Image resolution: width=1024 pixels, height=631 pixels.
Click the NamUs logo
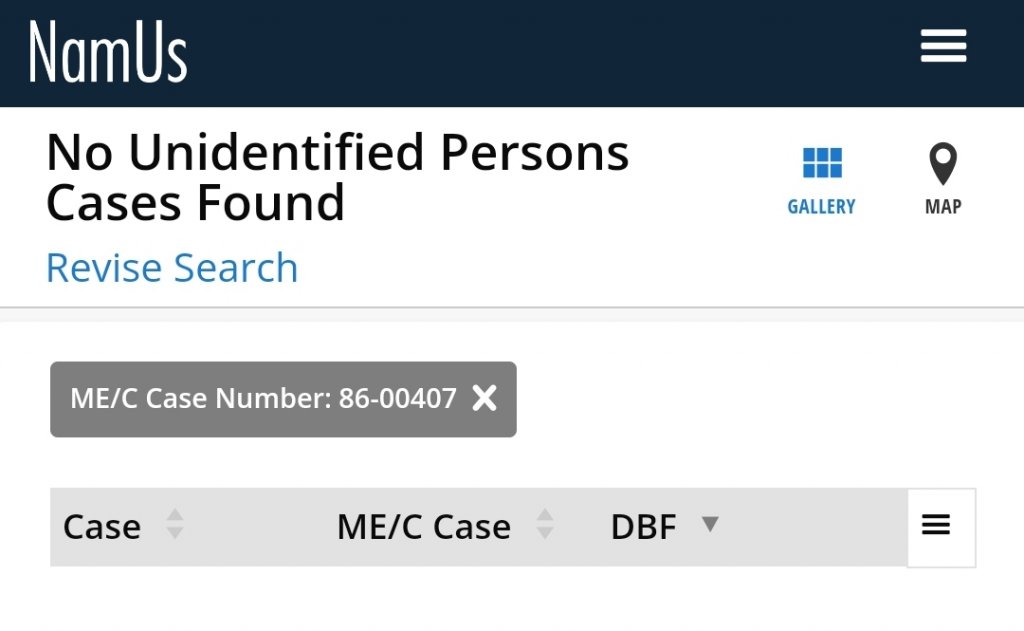(x=108, y=51)
